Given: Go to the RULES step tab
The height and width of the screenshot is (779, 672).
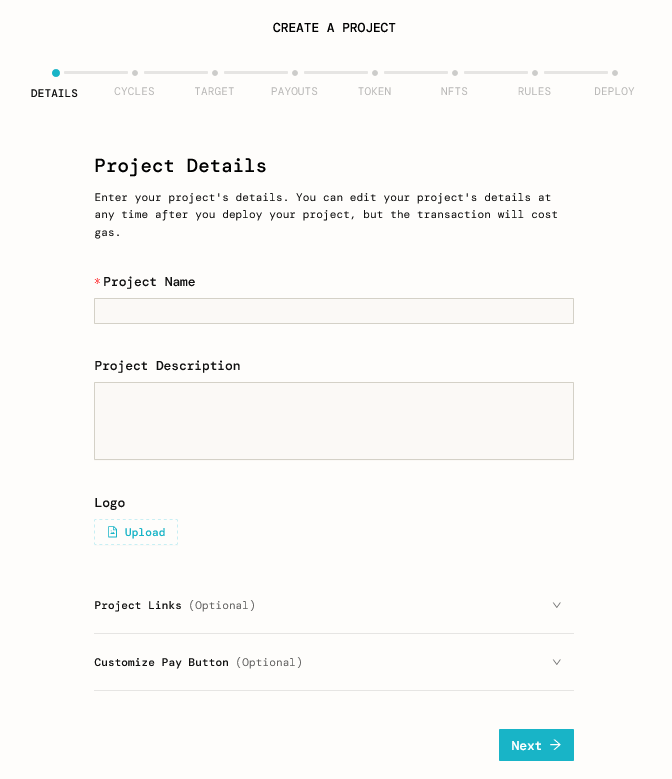Looking at the screenshot, I should tap(534, 91).
